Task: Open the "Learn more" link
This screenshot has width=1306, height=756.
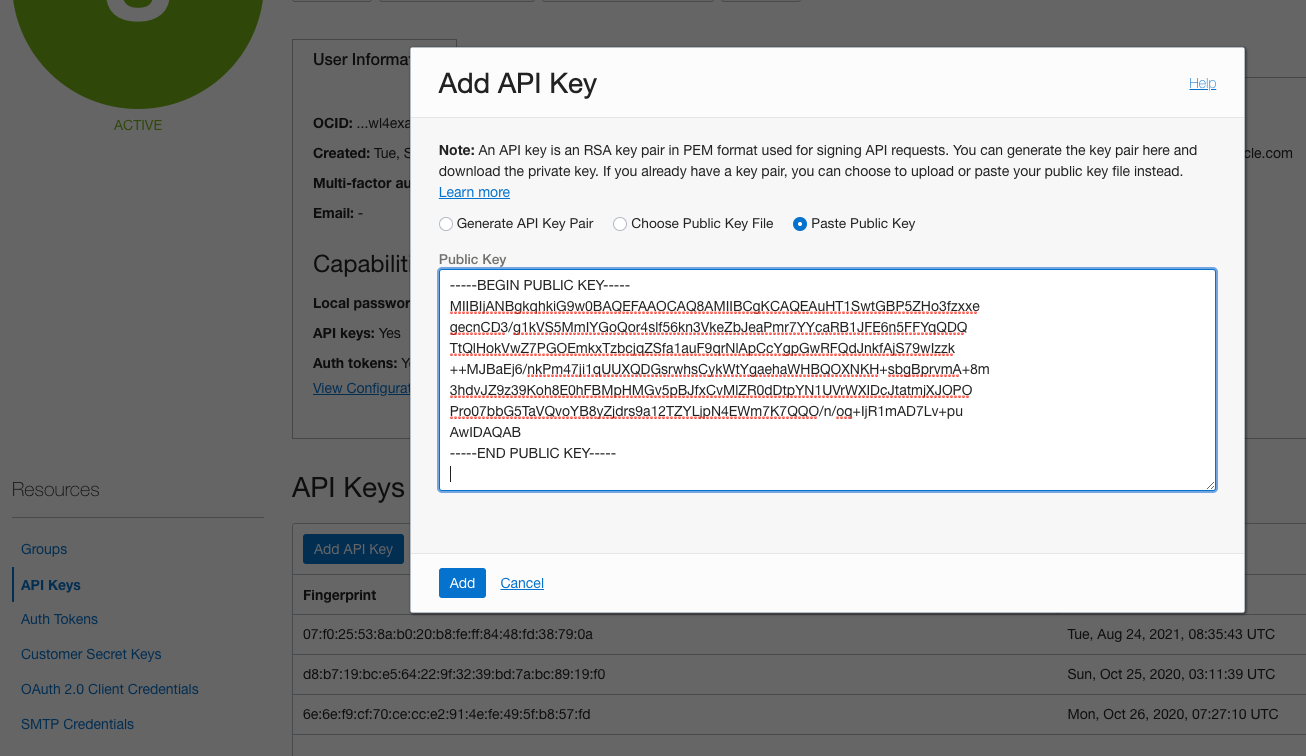Action: click(473, 191)
